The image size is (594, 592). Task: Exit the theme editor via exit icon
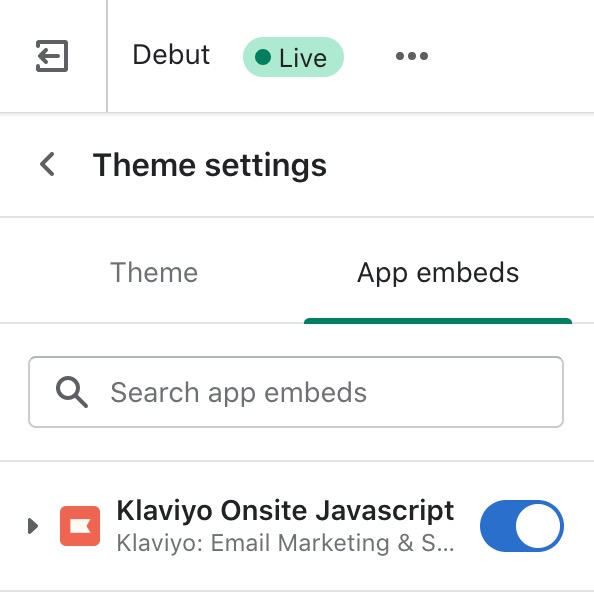click(52, 56)
